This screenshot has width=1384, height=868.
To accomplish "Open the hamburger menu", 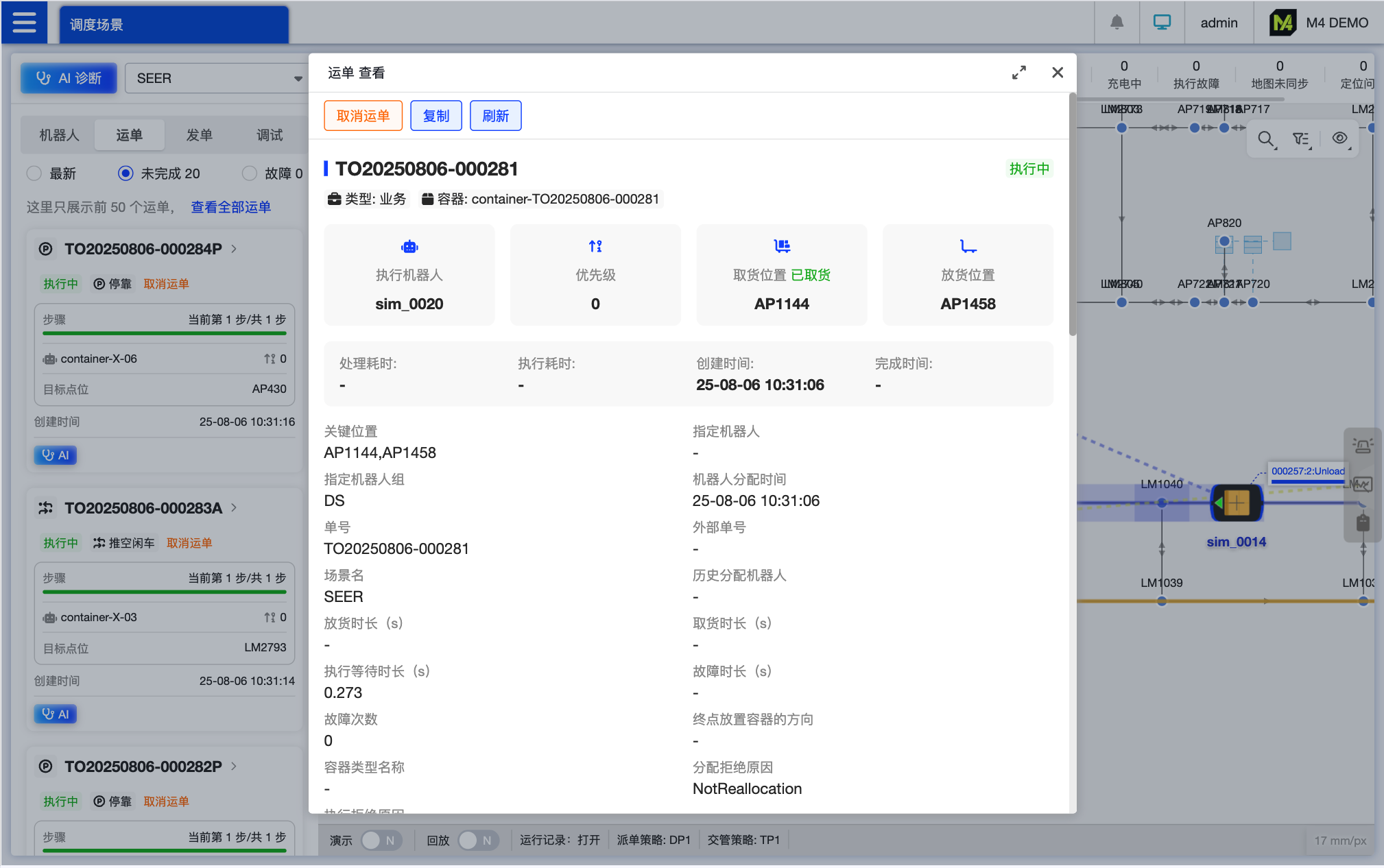I will tap(24, 23).
